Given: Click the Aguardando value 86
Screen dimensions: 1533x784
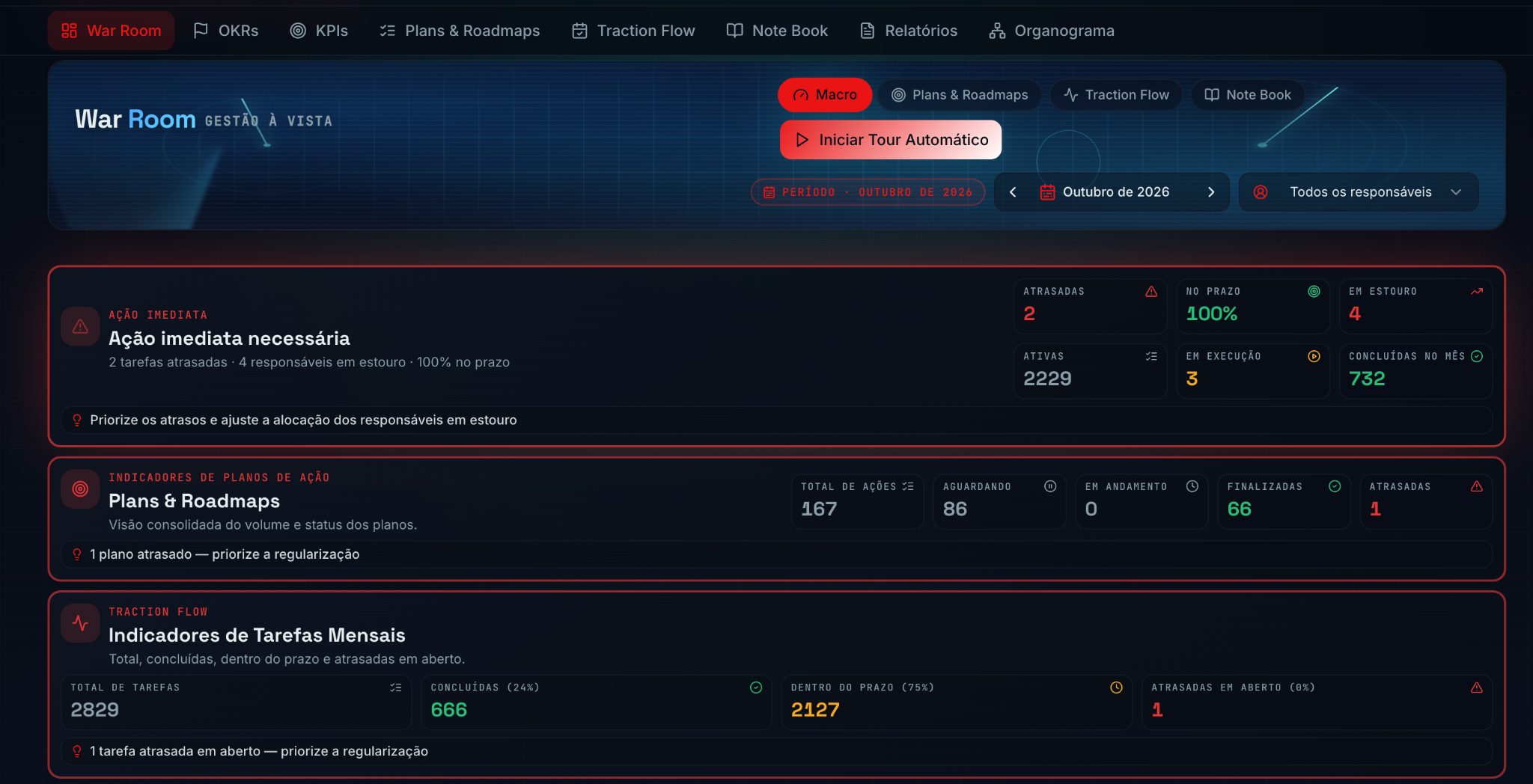Looking at the screenshot, I should (955, 509).
